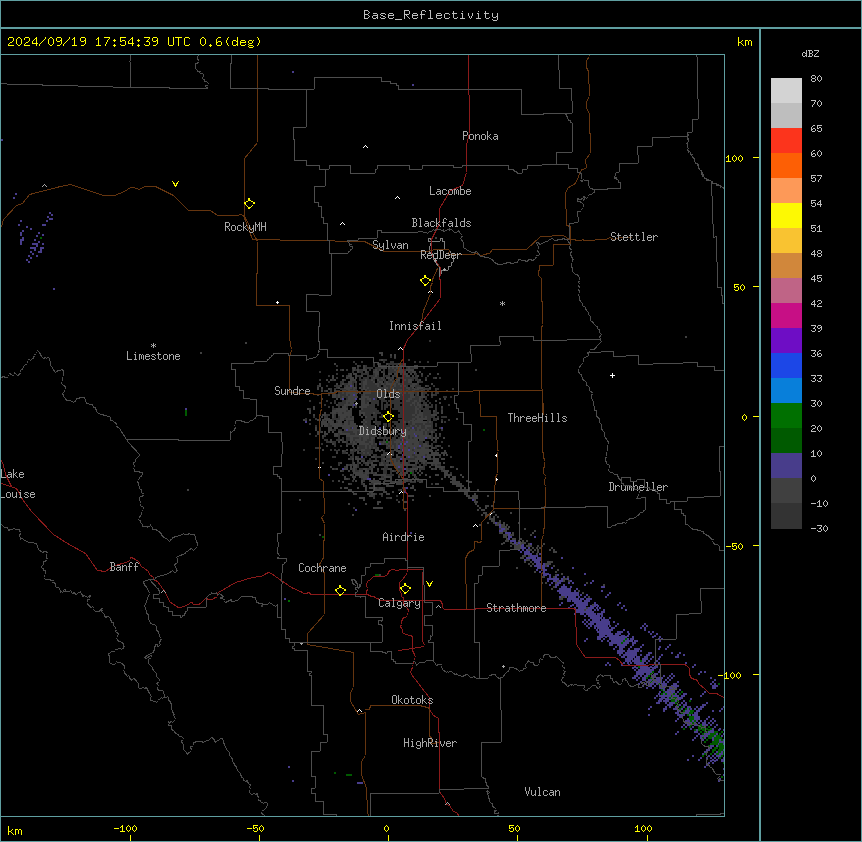
Task: Click the -100 tick on bottom axis
Action: click(x=126, y=828)
